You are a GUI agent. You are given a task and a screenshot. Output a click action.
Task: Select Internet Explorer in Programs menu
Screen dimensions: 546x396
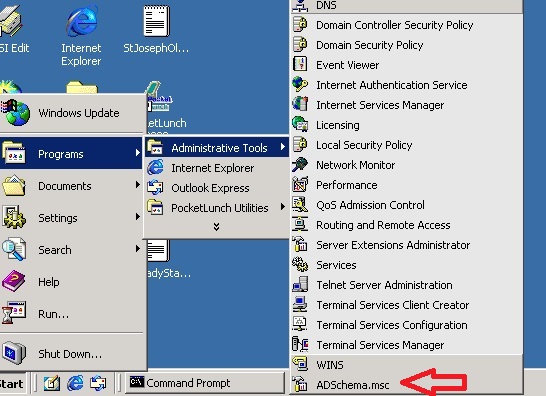217,168
